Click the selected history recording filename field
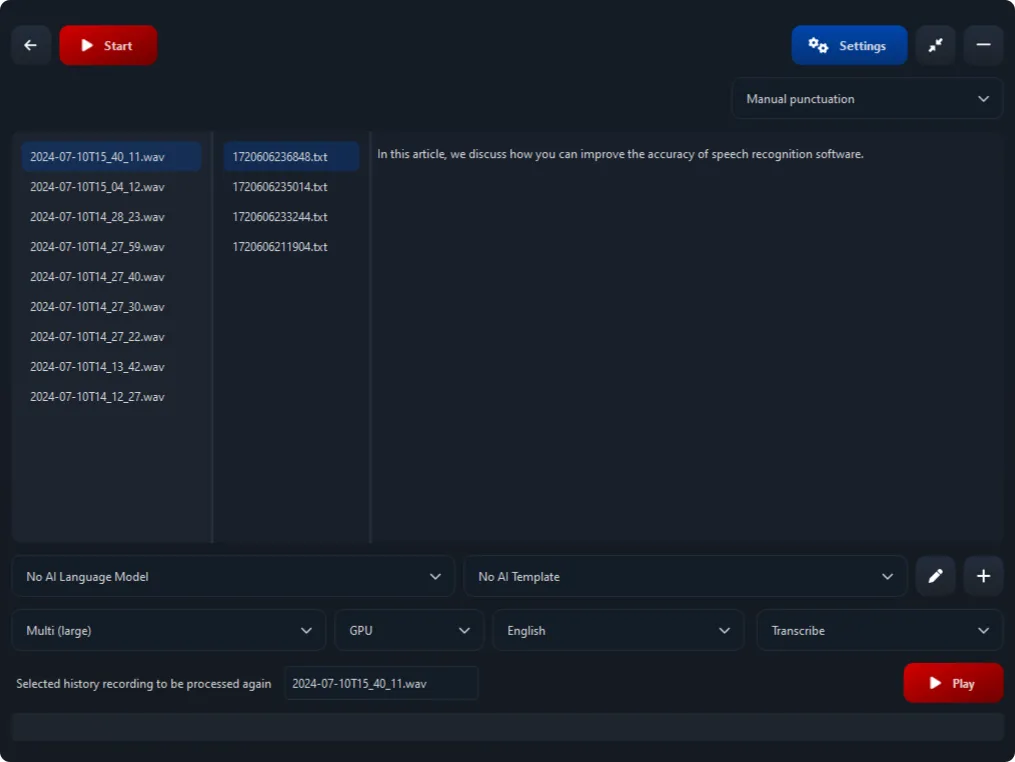 (x=381, y=684)
